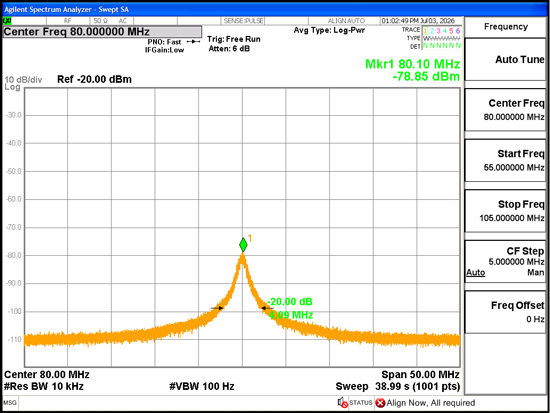Viewport: 550px width, 413px height.
Task: Click the RF input status field
Action: [68, 21]
